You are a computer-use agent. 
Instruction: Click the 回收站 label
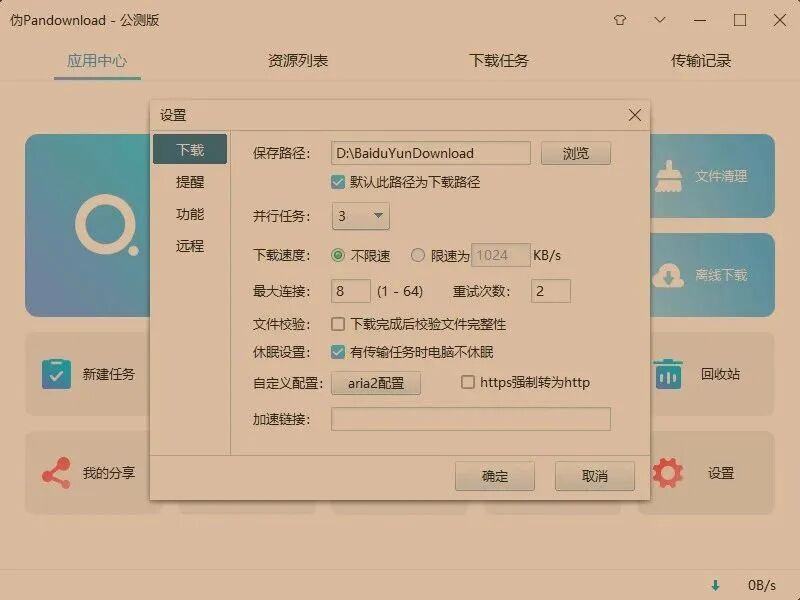[x=720, y=374]
